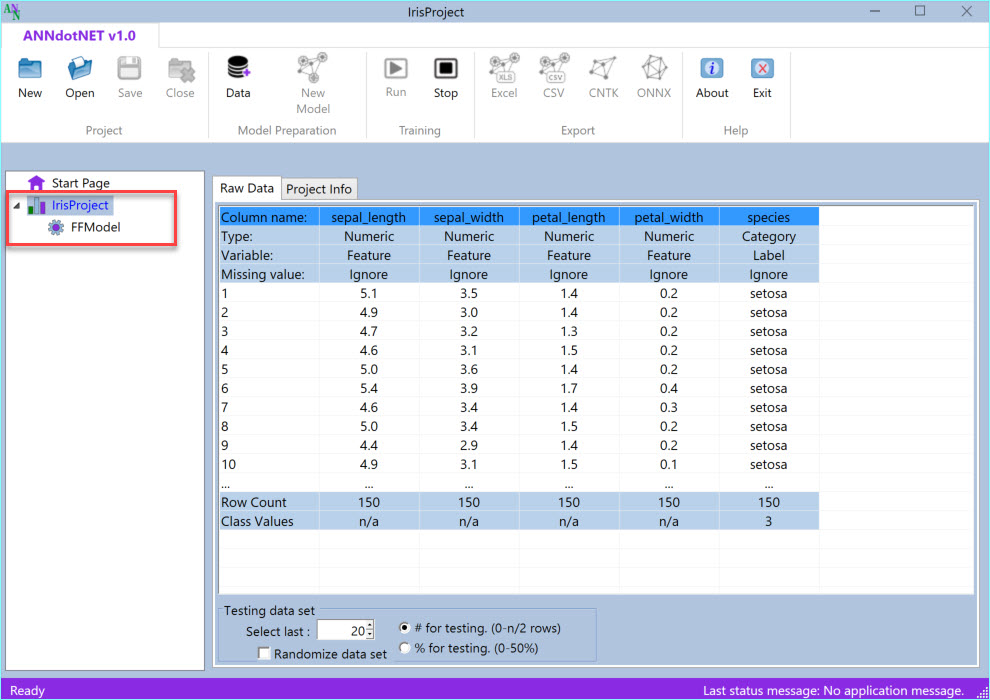This screenshot has height=700, width=990.
Task: Click the Save floppy disk icon
Action: pos(129,69)
